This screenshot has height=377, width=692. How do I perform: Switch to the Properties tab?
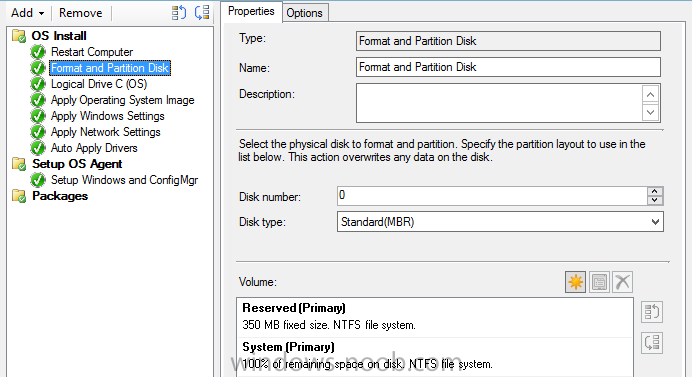(x=251, y=11)
